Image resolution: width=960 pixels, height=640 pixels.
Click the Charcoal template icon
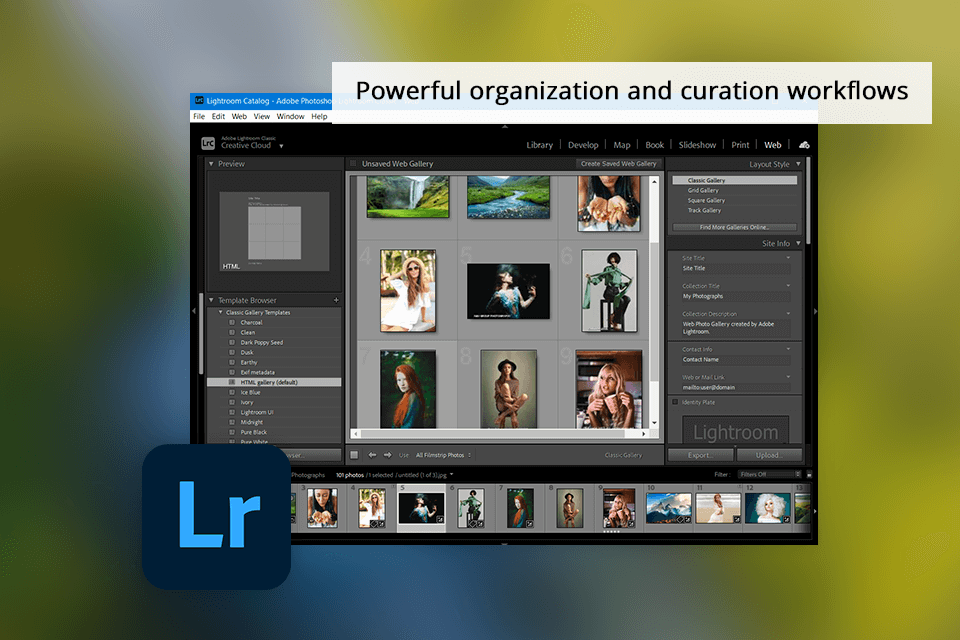pos(232,322)
